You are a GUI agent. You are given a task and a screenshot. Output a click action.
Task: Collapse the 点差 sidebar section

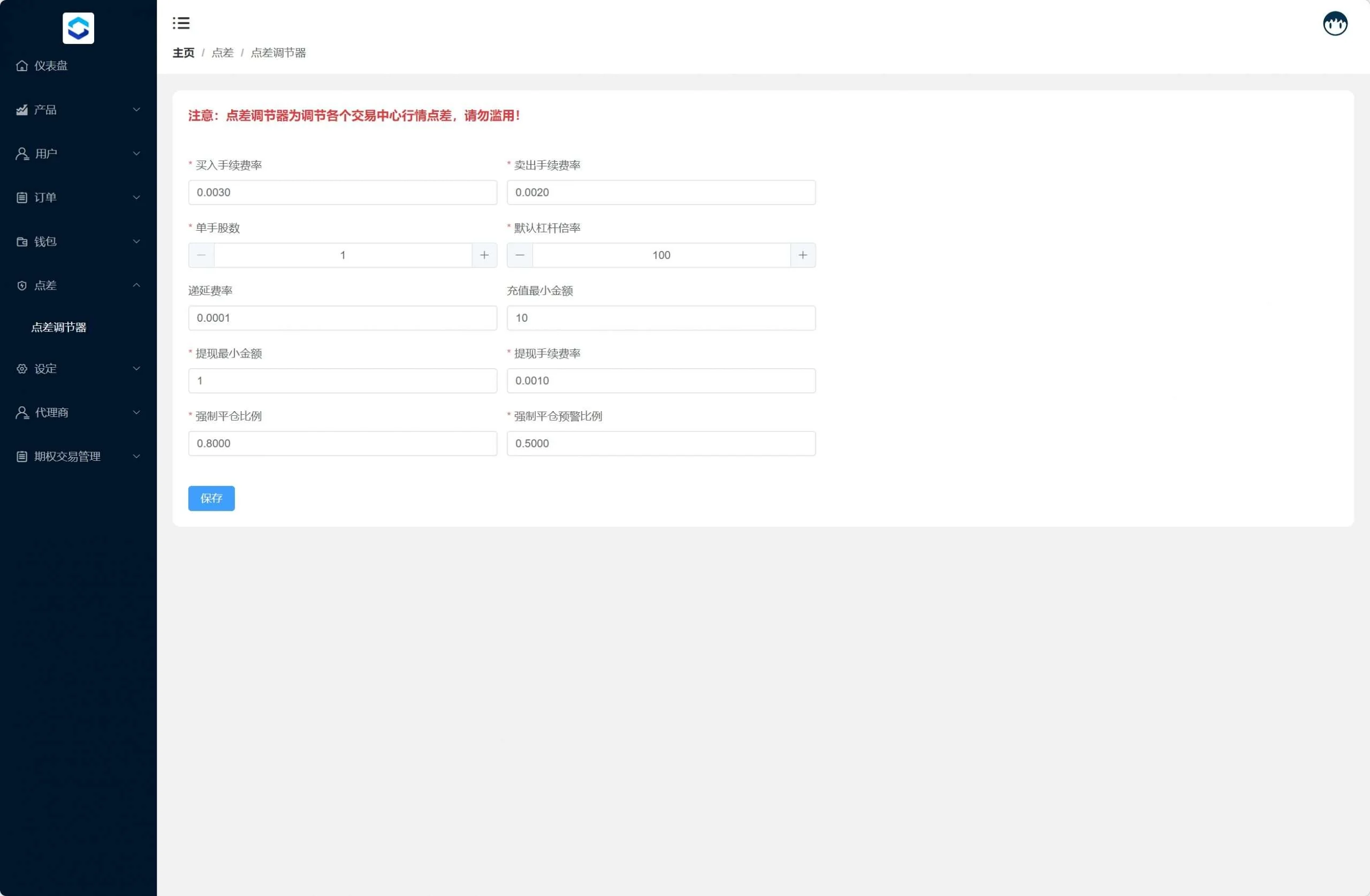(78, 286)
